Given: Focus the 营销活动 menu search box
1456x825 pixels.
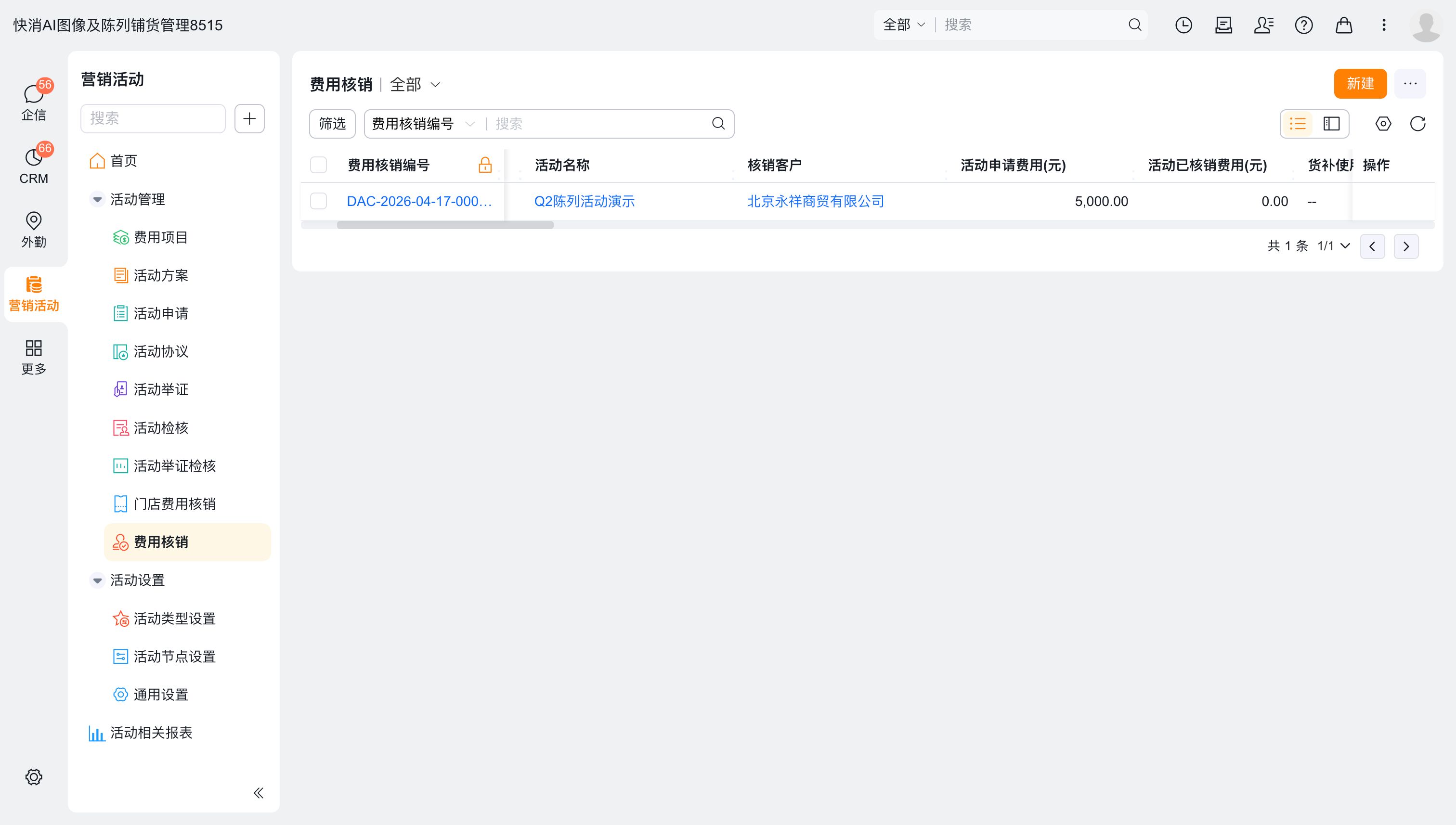Looking at the screenshot, I should click(x=153, y=118).
